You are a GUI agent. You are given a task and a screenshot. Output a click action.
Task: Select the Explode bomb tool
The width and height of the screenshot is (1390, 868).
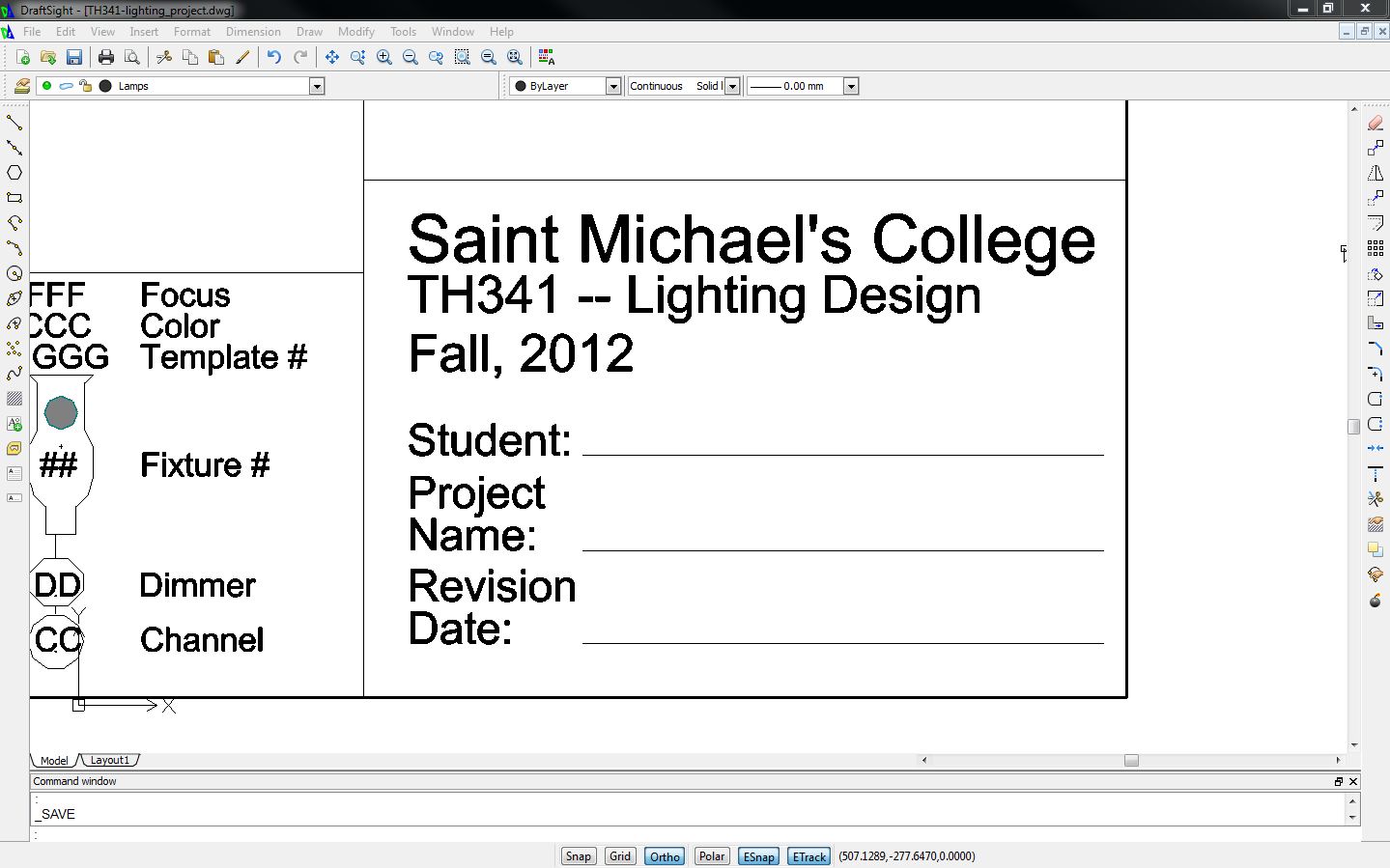[1376, 600]
